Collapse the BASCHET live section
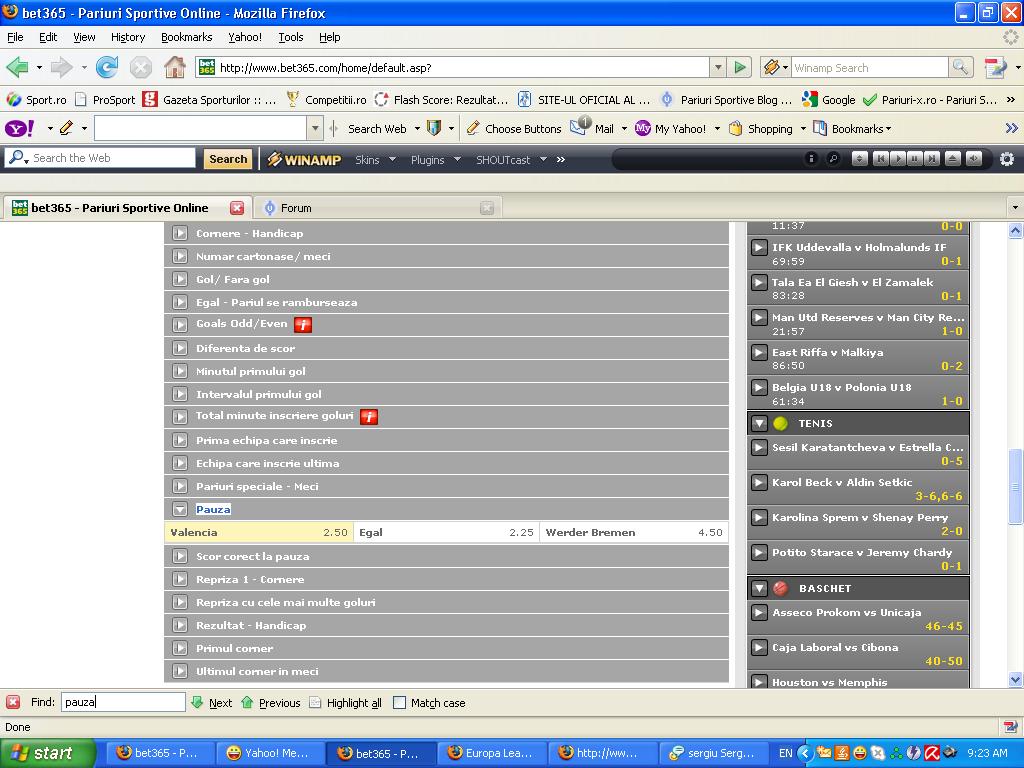Viewport: 1024px width, 768px height. [858, 588]
